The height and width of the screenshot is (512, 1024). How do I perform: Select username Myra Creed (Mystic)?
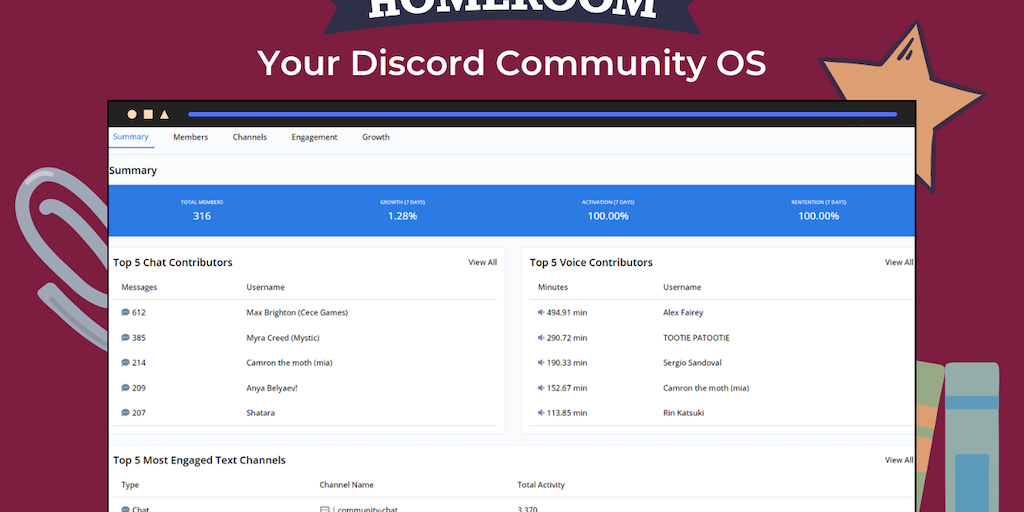pos(283,338)
